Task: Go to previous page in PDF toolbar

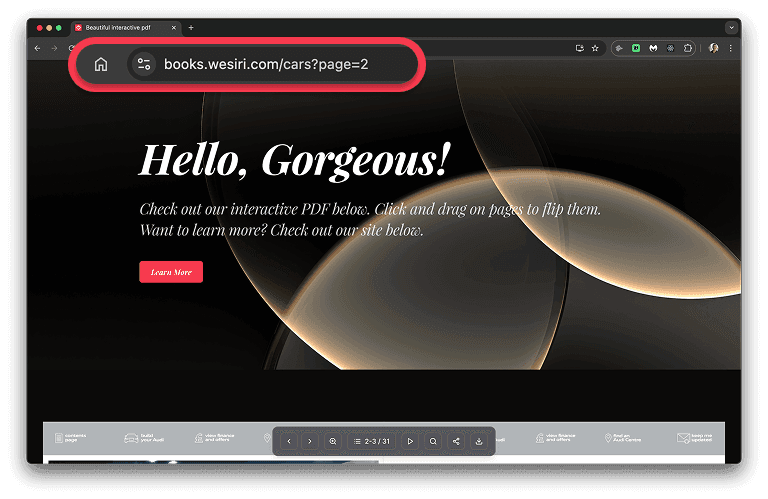Action: tap(289, 441)
